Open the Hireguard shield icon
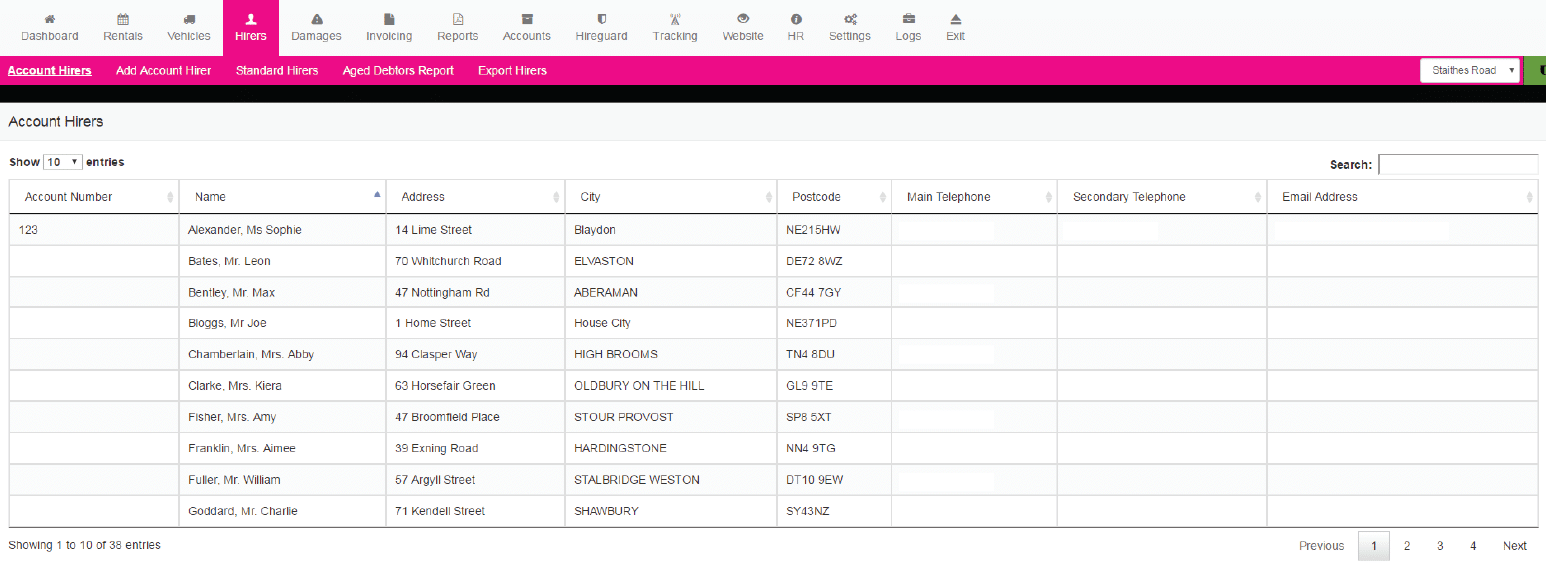This screenshot has width=1546, height=569. tap(601, 19)
